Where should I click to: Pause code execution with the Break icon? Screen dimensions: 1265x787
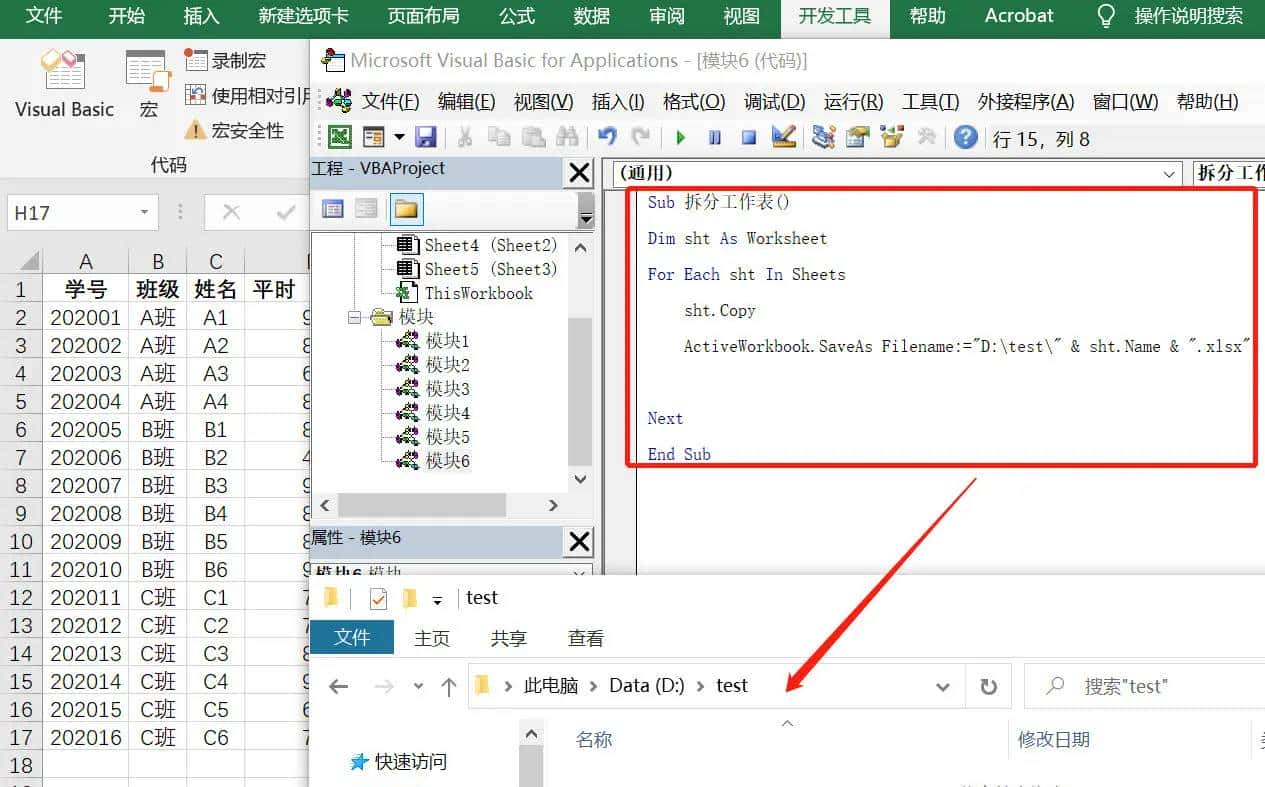(x=714, y=137)
